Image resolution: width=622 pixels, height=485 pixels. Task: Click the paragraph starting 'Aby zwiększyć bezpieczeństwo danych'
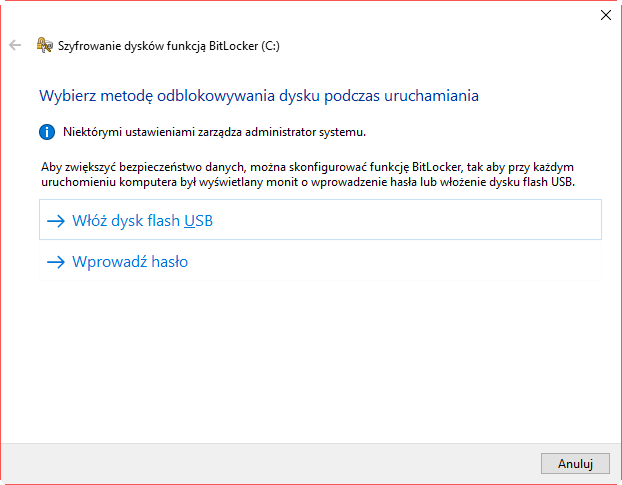(x=308, y=174)
